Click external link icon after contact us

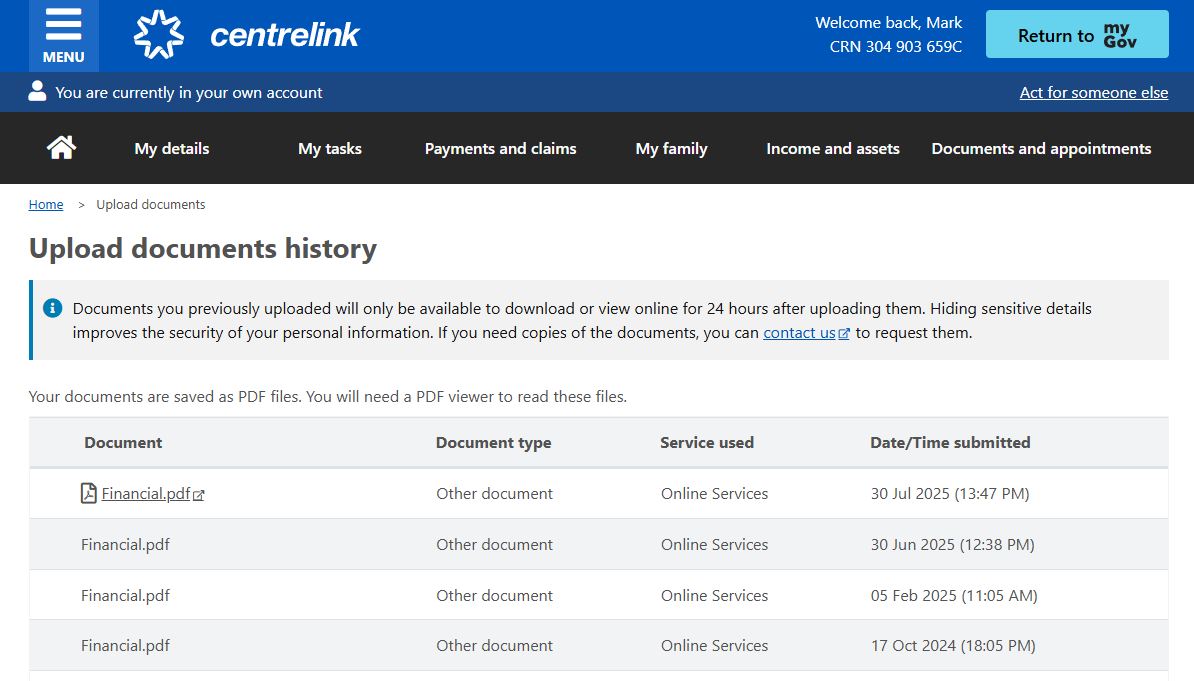tap(844, 334)
